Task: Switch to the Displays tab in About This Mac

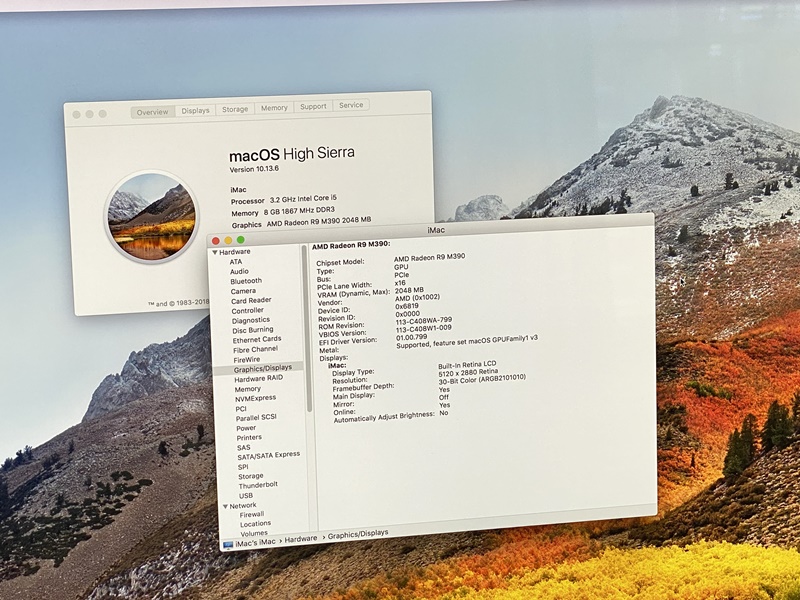Action: click(195, 110)
